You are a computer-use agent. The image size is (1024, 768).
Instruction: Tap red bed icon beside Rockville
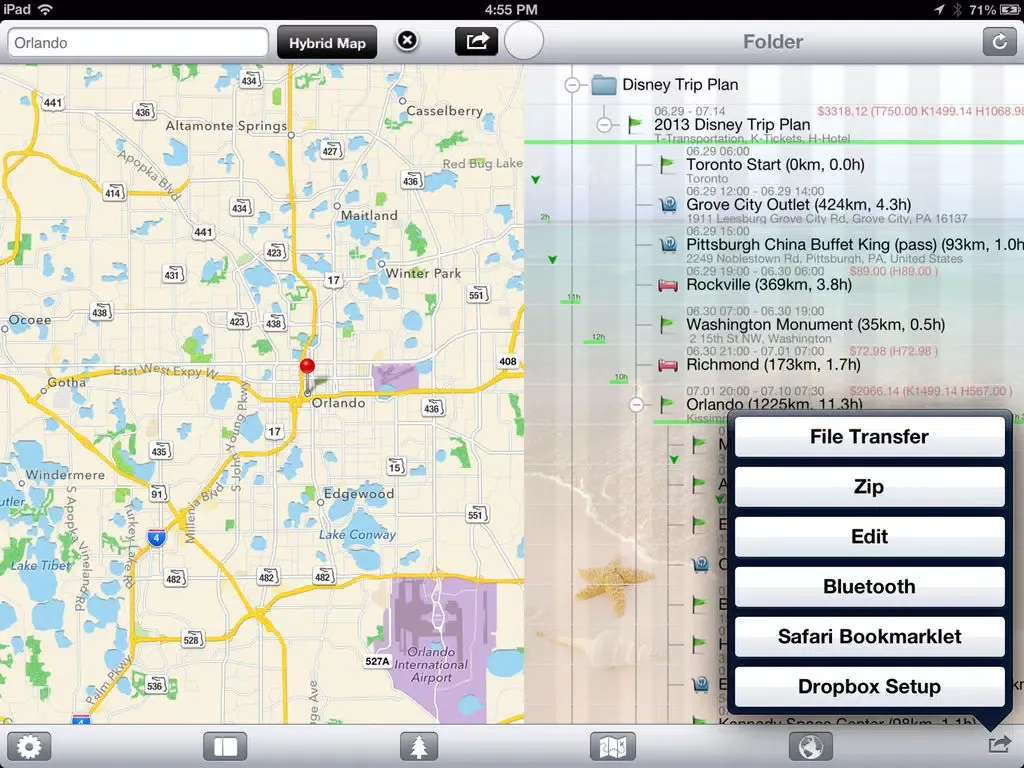[667, 285]
